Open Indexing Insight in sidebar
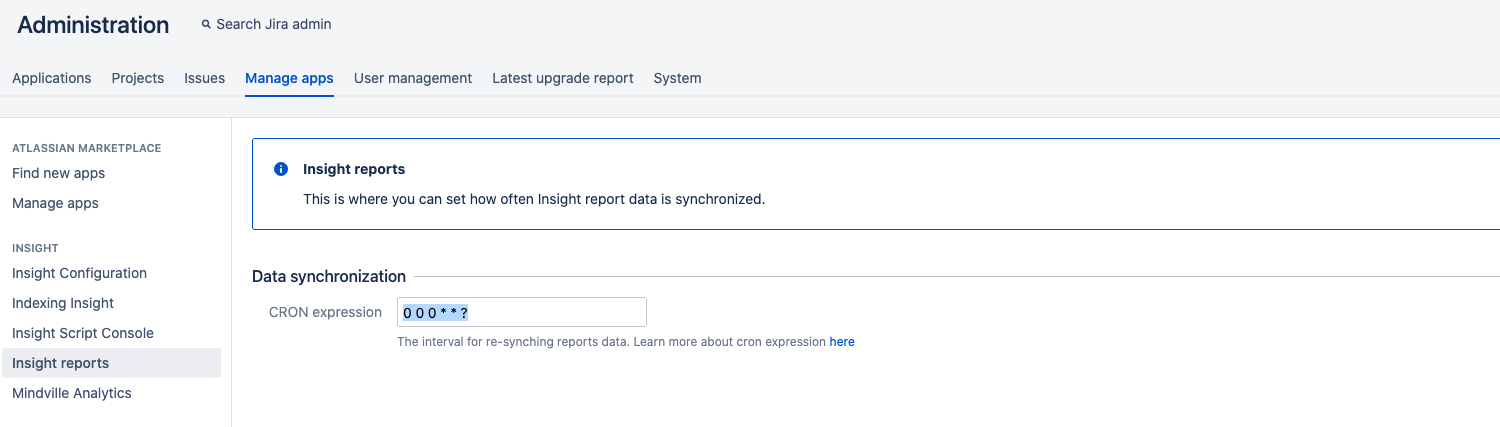Viewport: 1500px width, 427px height. 63,303
